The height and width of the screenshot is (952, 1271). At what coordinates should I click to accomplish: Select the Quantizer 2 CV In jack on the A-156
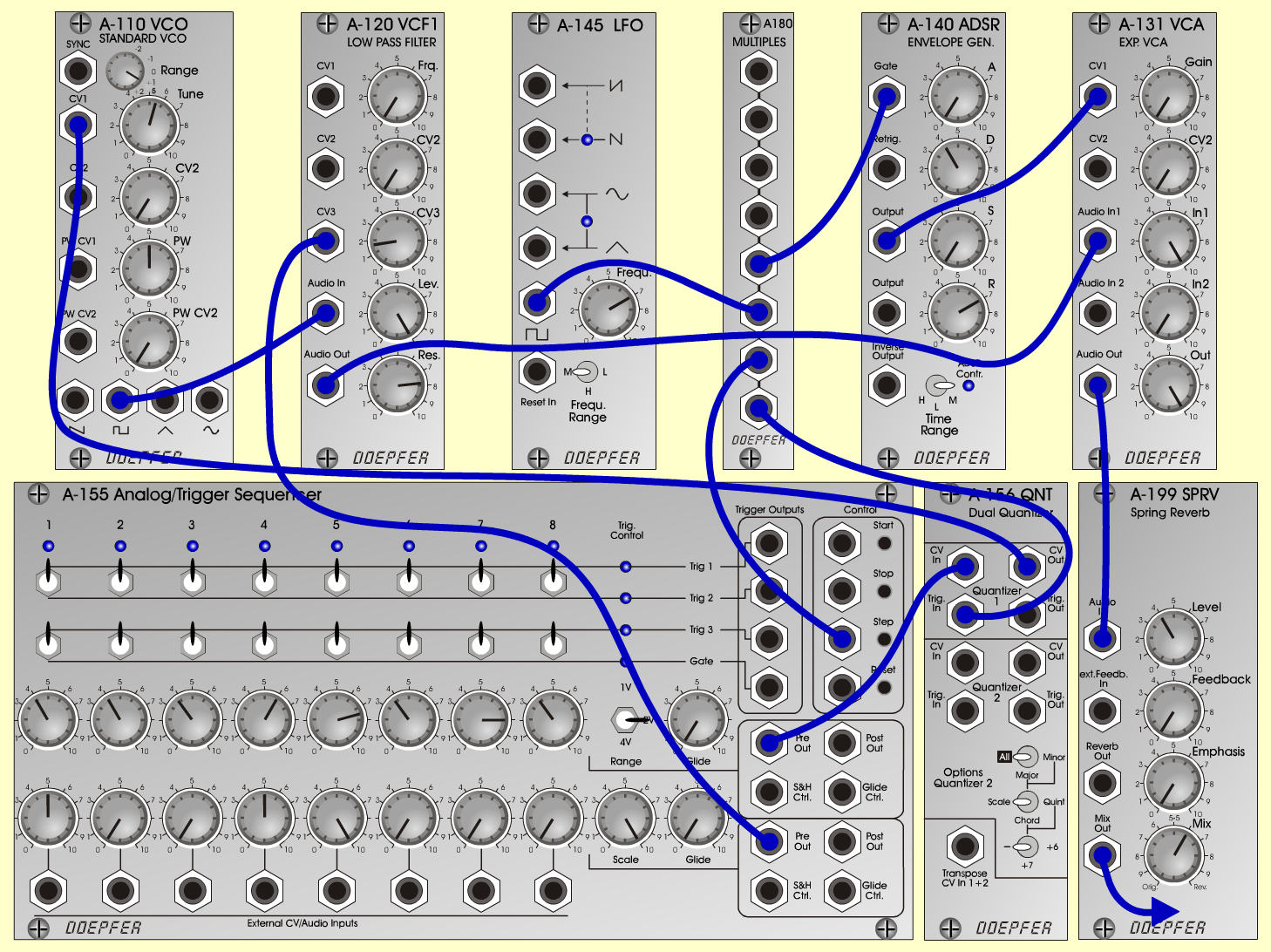click(x=965, y=663)
